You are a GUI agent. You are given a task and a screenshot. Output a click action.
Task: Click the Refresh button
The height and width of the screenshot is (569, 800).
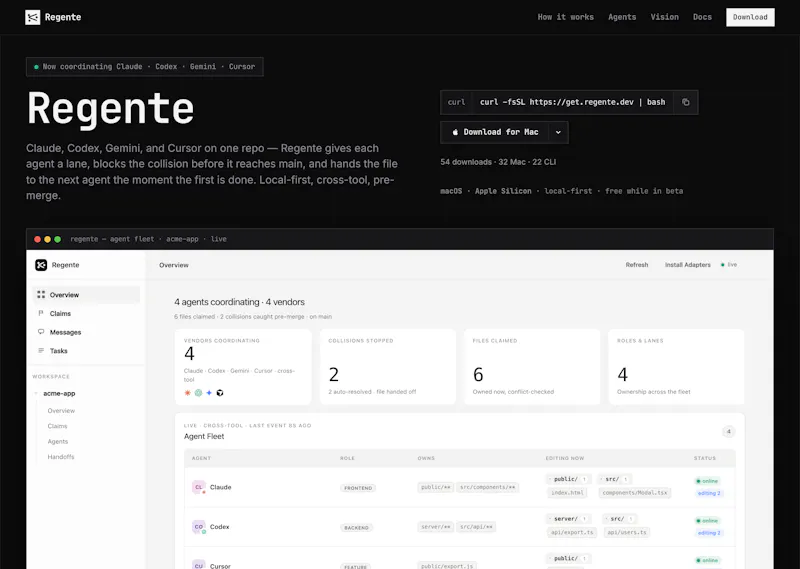point(637,265)
